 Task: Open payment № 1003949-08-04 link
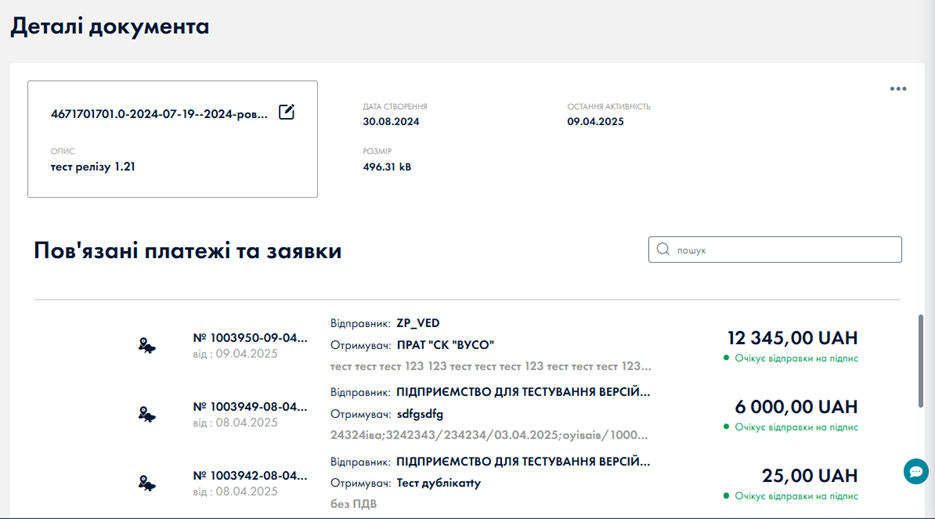pos(250,406)
